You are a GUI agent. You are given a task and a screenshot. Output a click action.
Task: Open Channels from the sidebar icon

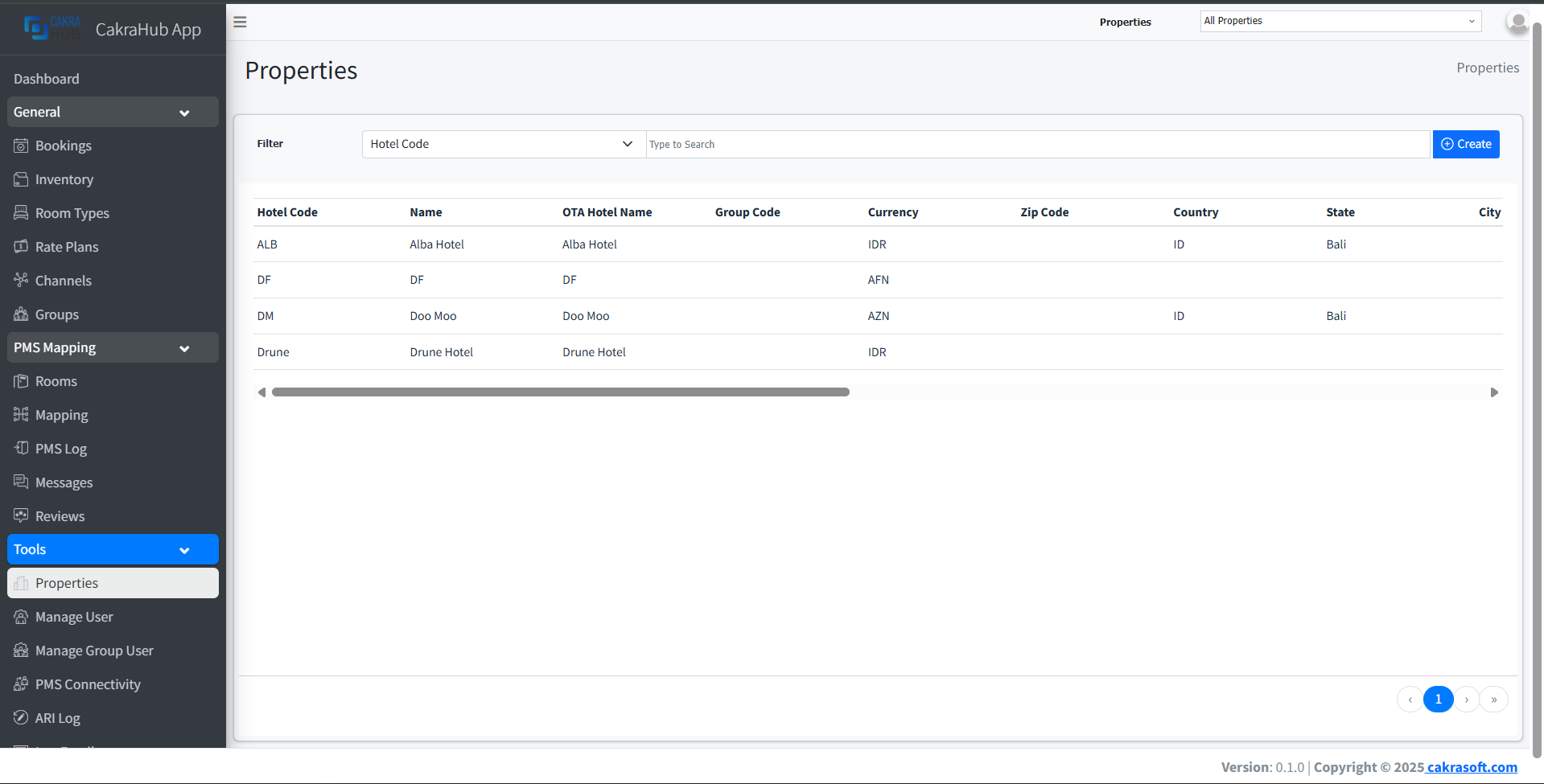[21, 280]
